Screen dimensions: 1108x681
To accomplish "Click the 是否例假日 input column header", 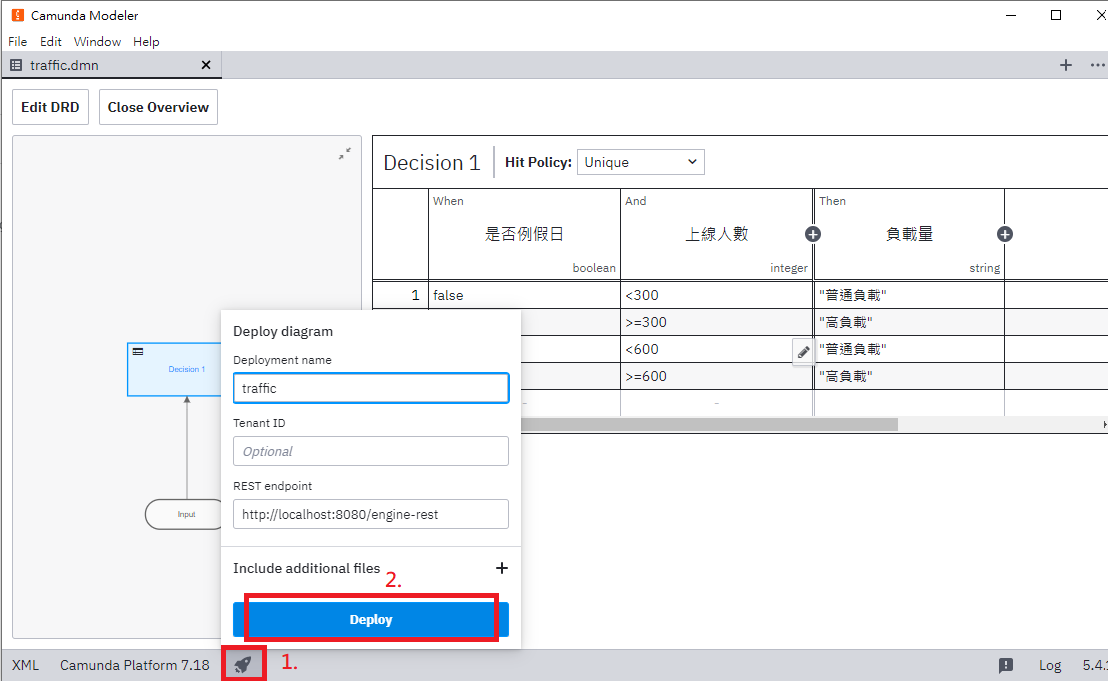I will (524, 235).
